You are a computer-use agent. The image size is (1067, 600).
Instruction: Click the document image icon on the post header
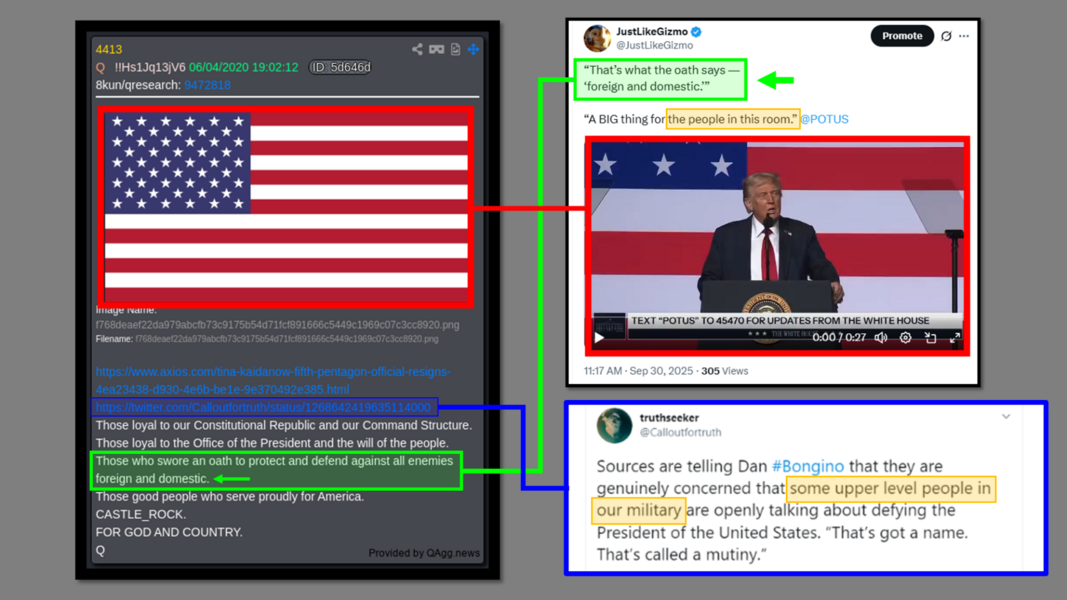click(x=455, y=49)
